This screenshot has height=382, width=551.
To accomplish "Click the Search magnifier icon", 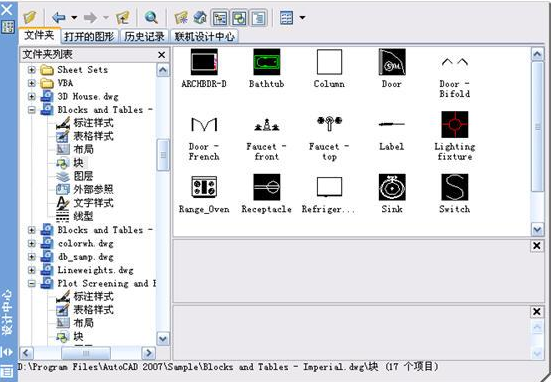I will 151,17.
